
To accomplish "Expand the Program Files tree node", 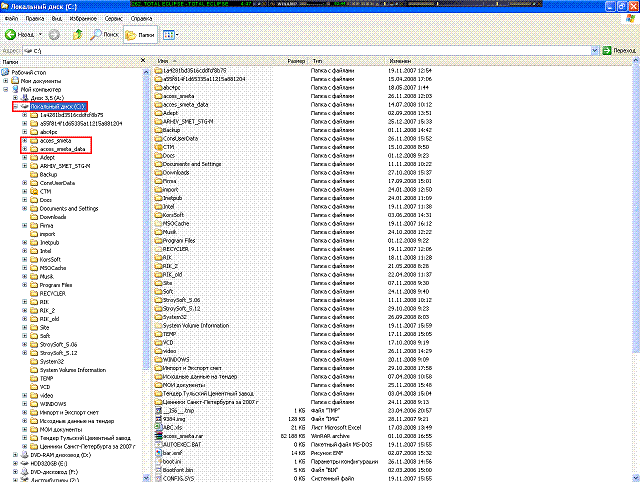I will pos(24,285).
